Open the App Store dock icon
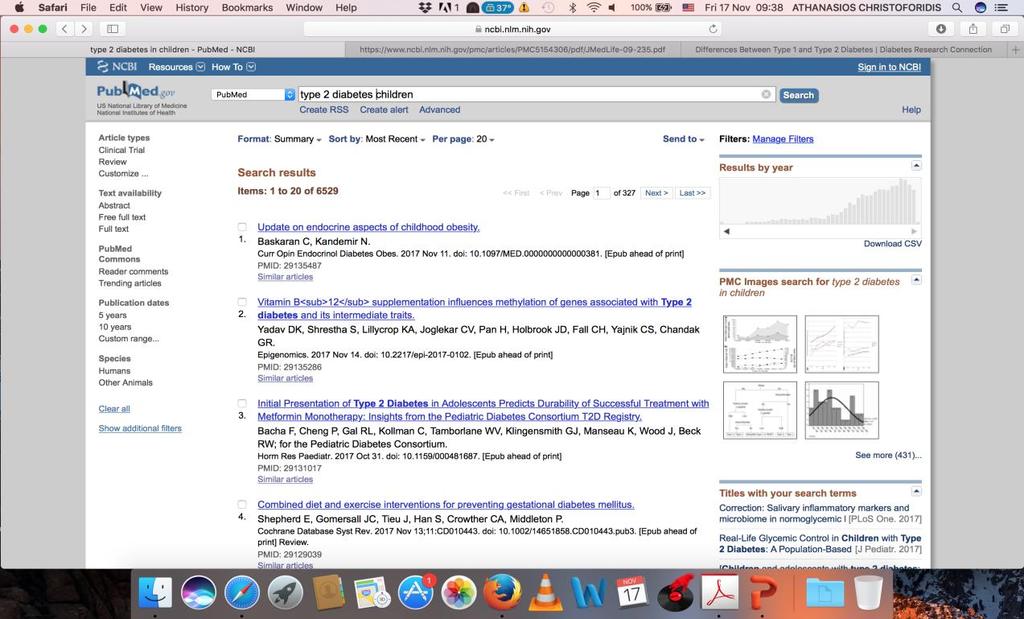 (x=415, y=593)
